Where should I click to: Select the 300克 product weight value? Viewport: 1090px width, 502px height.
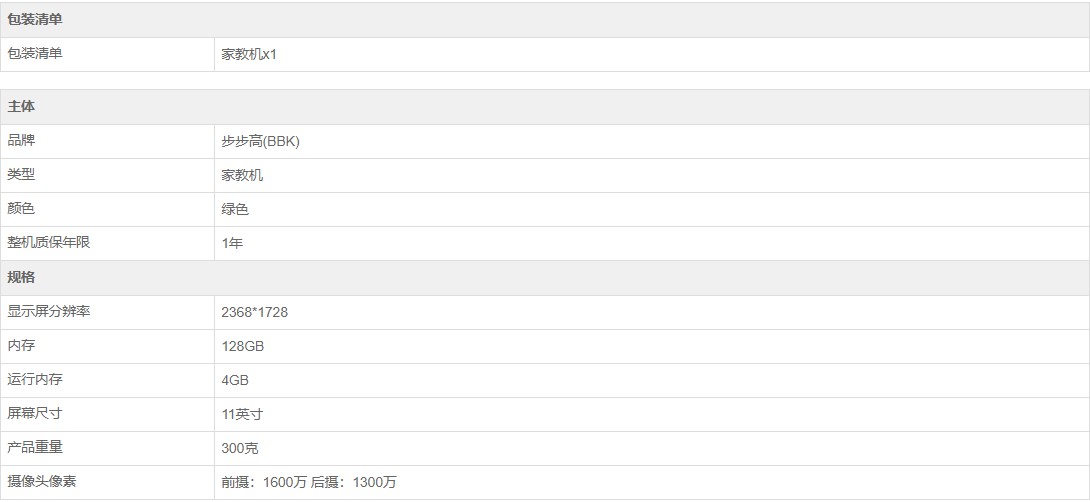point(240,448)
